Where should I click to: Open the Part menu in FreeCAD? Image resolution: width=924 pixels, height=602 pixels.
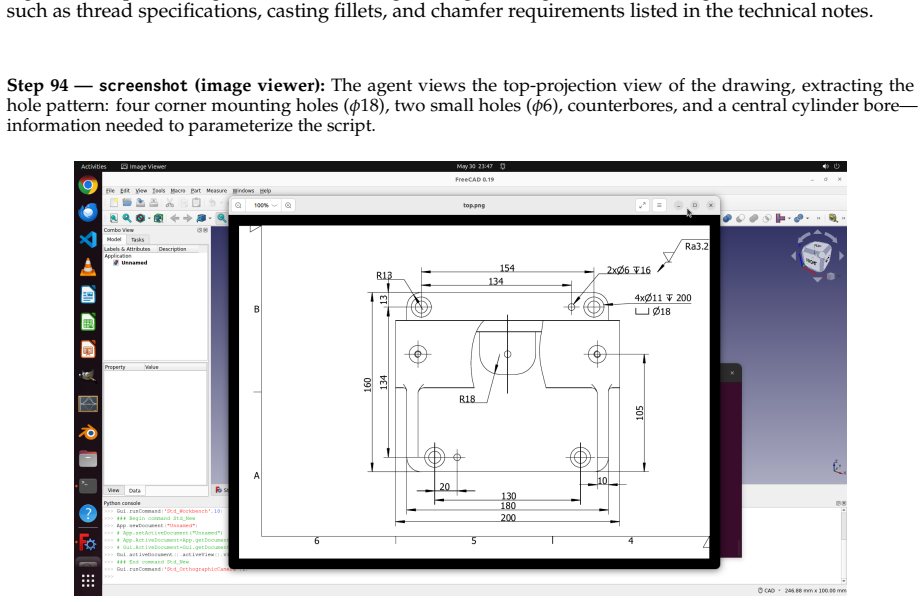196,191
